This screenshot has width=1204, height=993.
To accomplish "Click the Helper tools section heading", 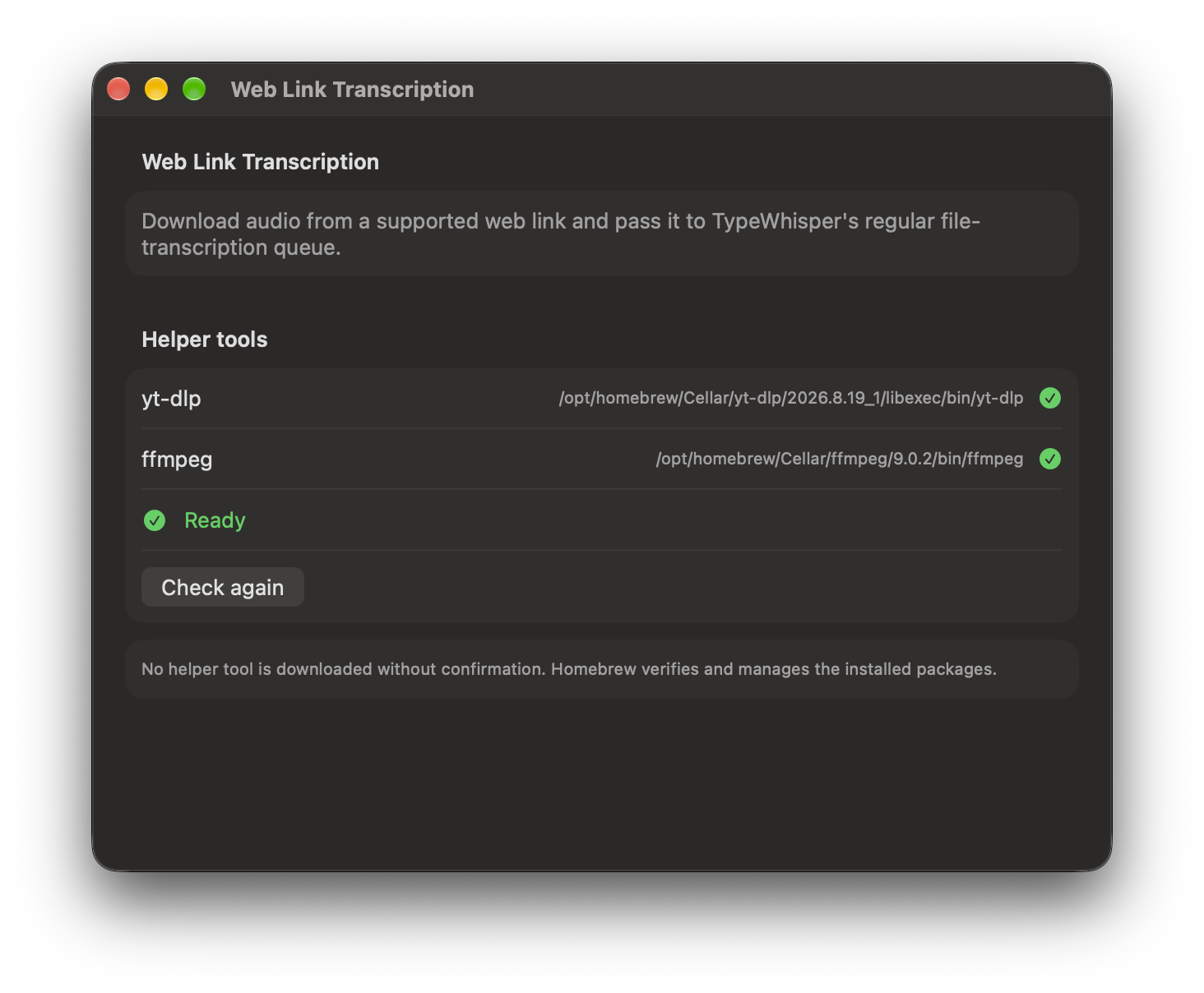I will point(205,339).
